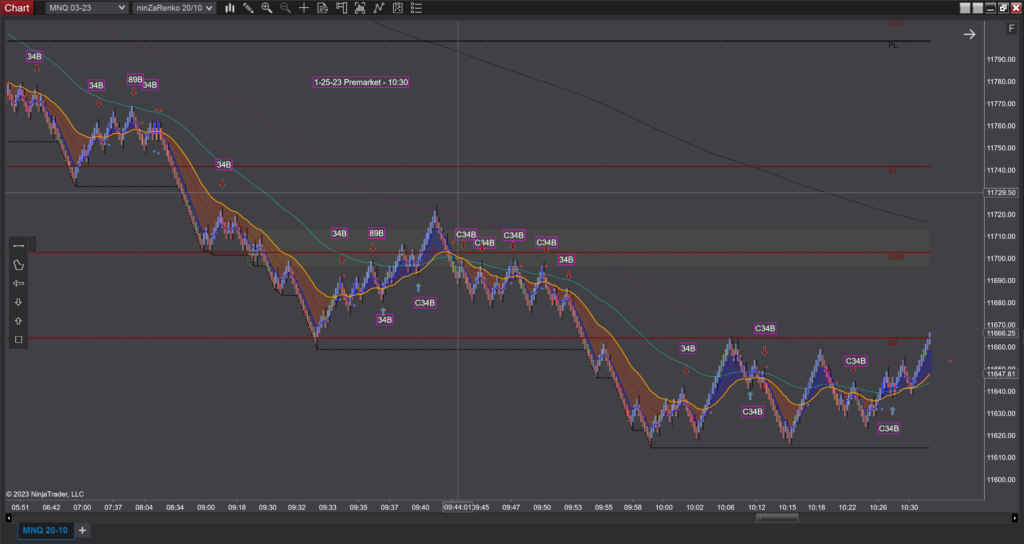The height and width of the screenshot is (544, 1024).
Task: Restore down the chart window
Action: (x=1003, y=8)
